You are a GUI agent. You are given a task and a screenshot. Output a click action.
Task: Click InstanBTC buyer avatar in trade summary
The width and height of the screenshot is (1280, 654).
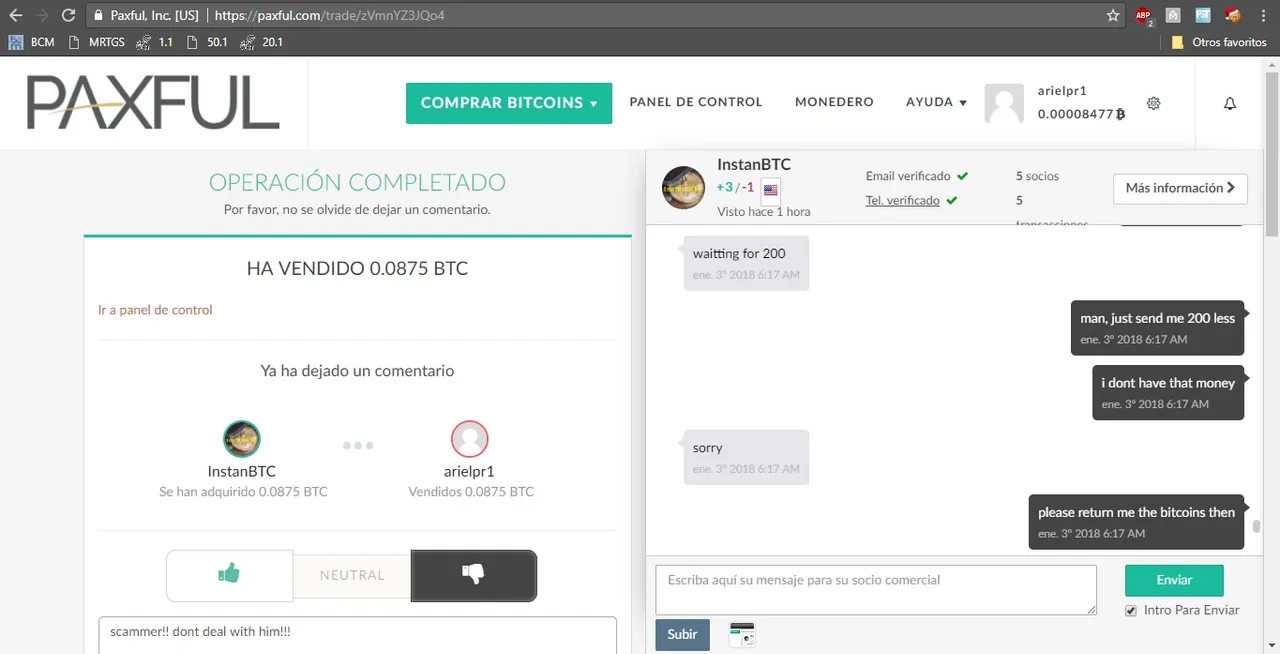click(242, 438)
